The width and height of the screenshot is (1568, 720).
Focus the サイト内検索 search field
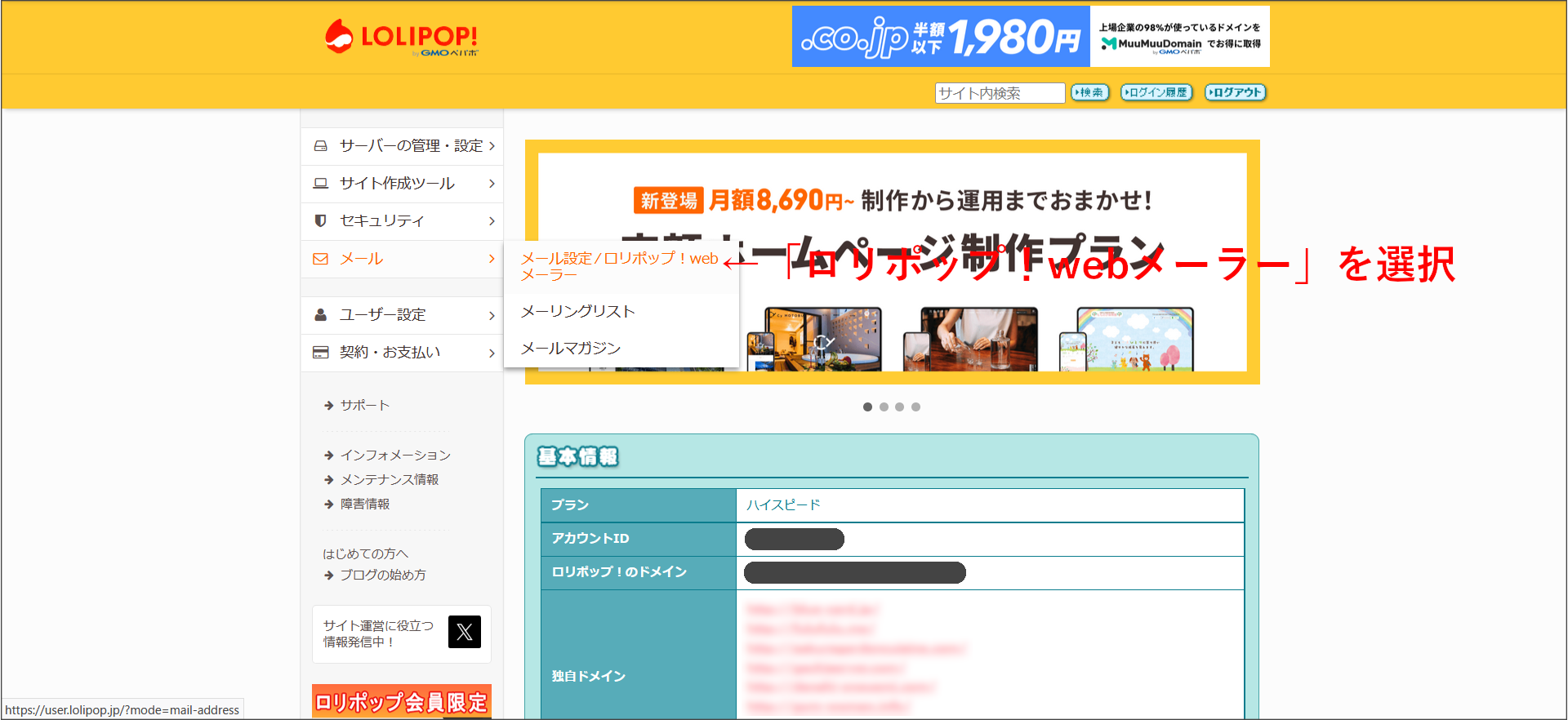pos(1000,93)
